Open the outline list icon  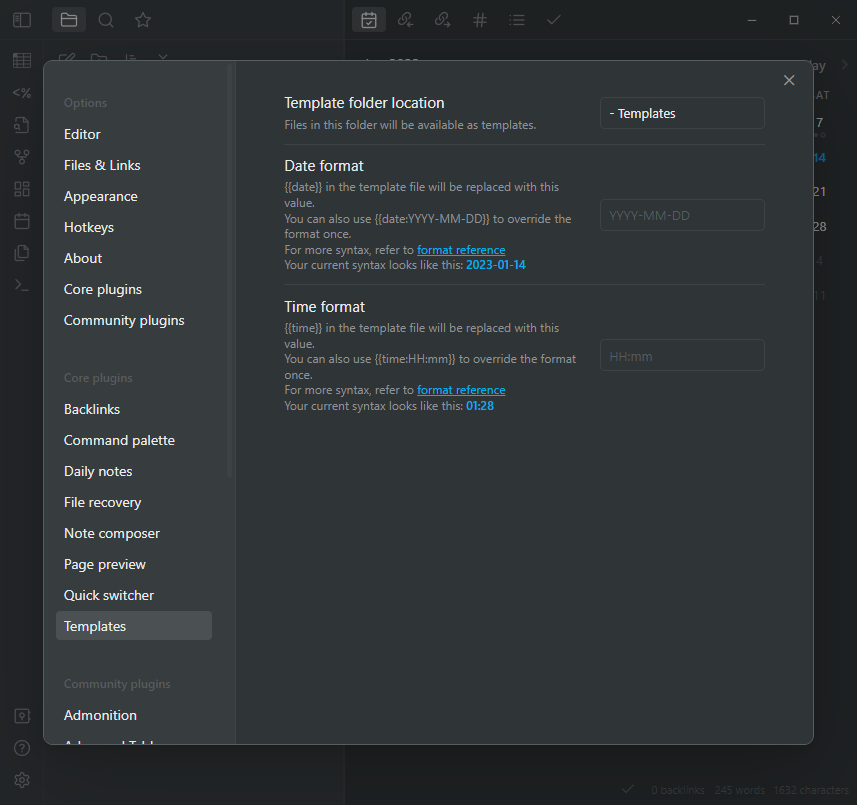tap(517, 20)
